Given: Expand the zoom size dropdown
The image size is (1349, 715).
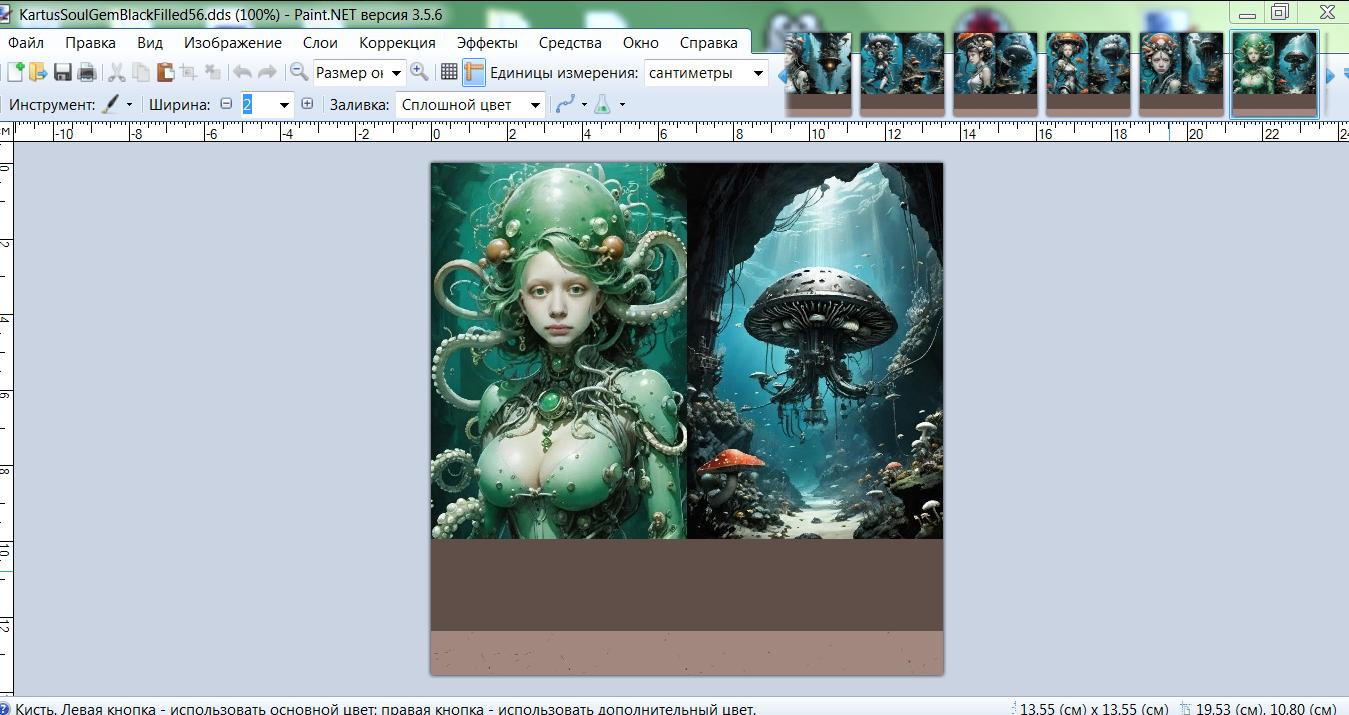Looking at the screenshot, I should click(397, 73).
